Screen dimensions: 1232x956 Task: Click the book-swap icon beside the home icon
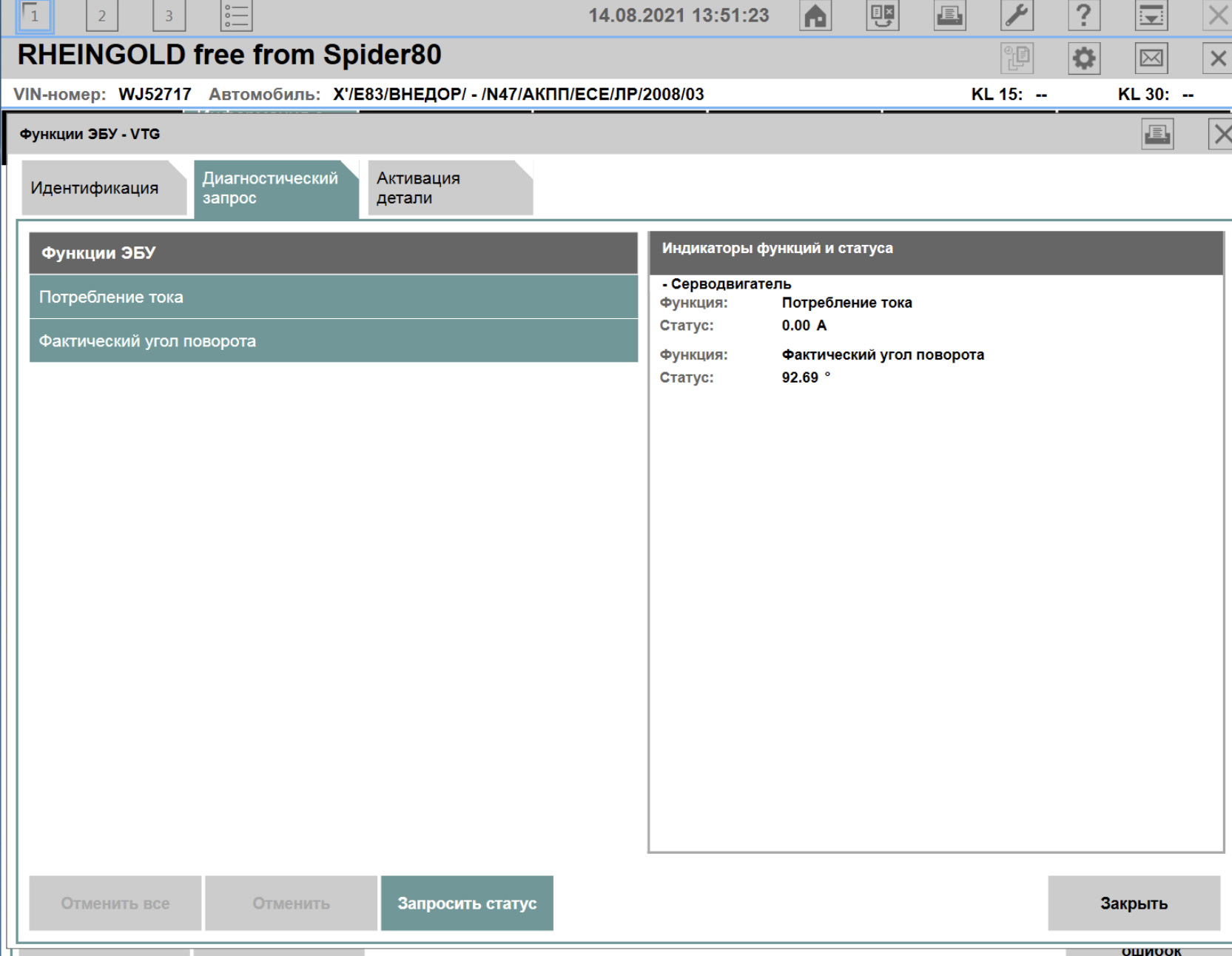click(883, 16)
